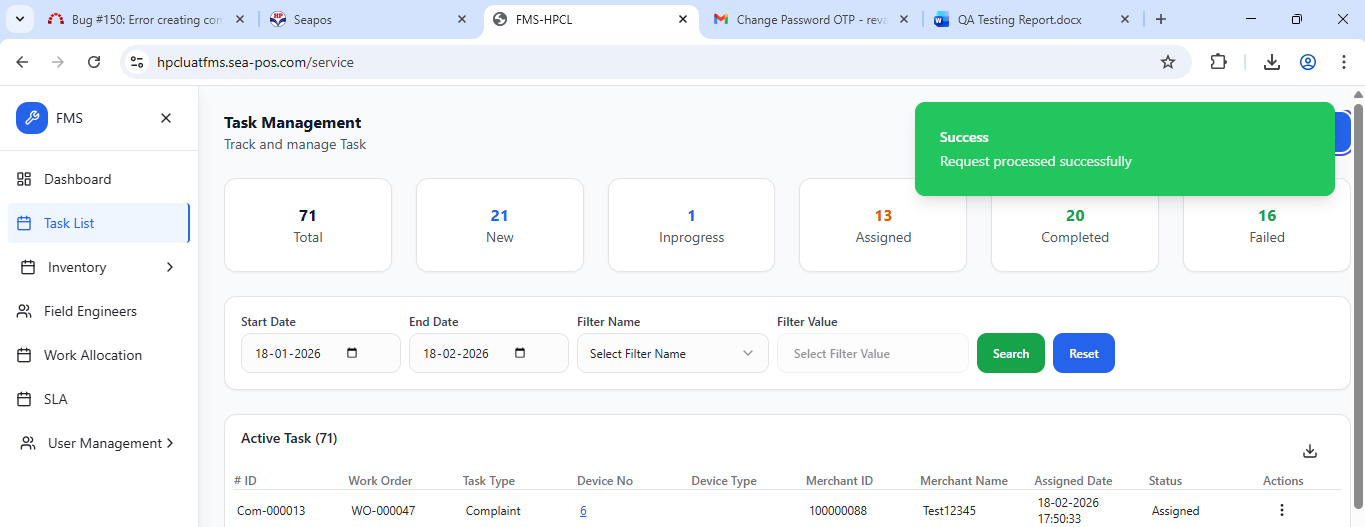Reload the page using the refresh icon

point(94,62)
